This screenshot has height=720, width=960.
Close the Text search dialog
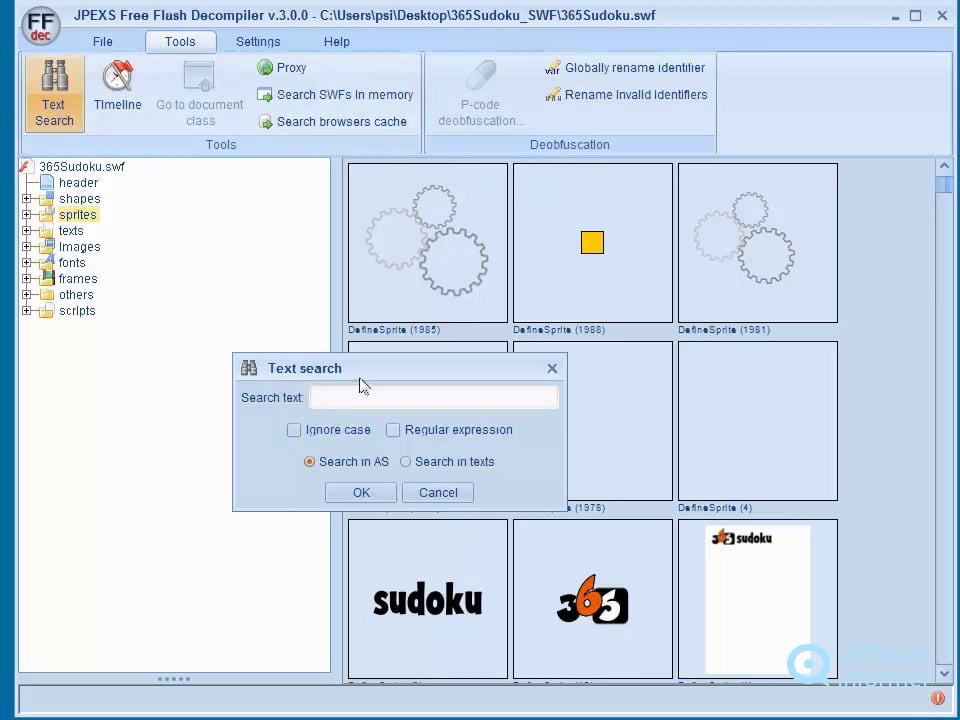coord(552,368)
